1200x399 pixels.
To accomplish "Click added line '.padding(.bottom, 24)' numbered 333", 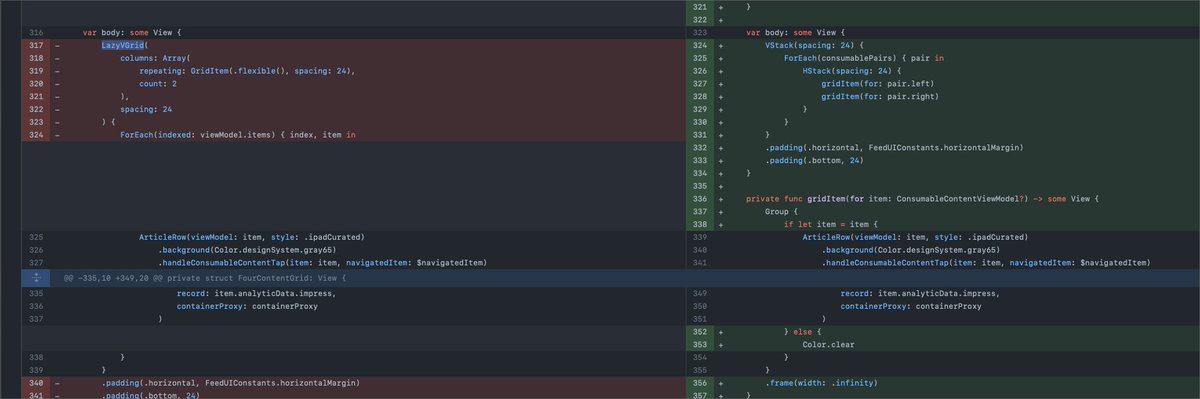I will 813,160.
